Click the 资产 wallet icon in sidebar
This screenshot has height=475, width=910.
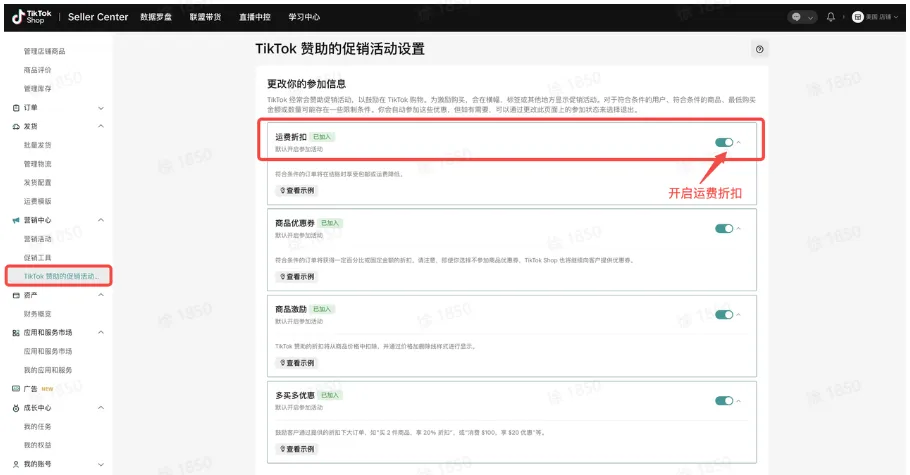point(16,295)
